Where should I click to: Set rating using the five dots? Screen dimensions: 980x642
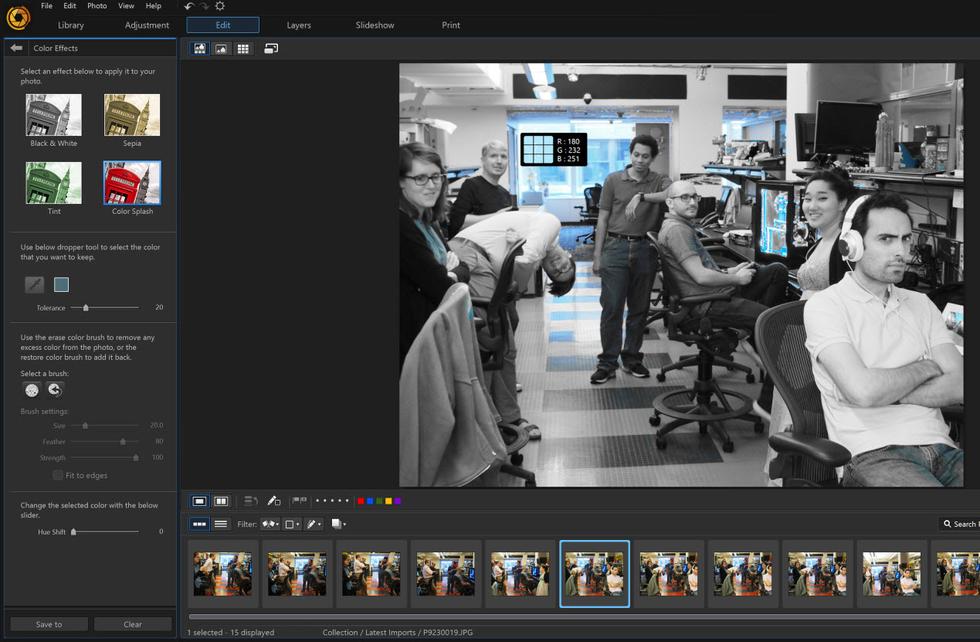[332, 501]
